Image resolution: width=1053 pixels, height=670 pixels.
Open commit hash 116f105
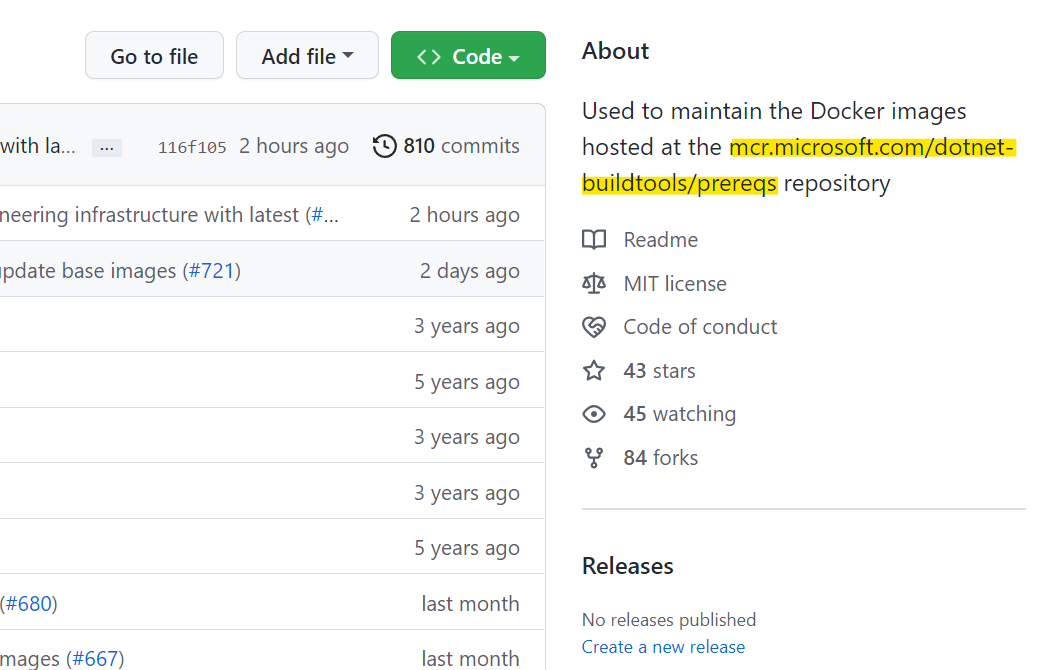pos(192,147)
